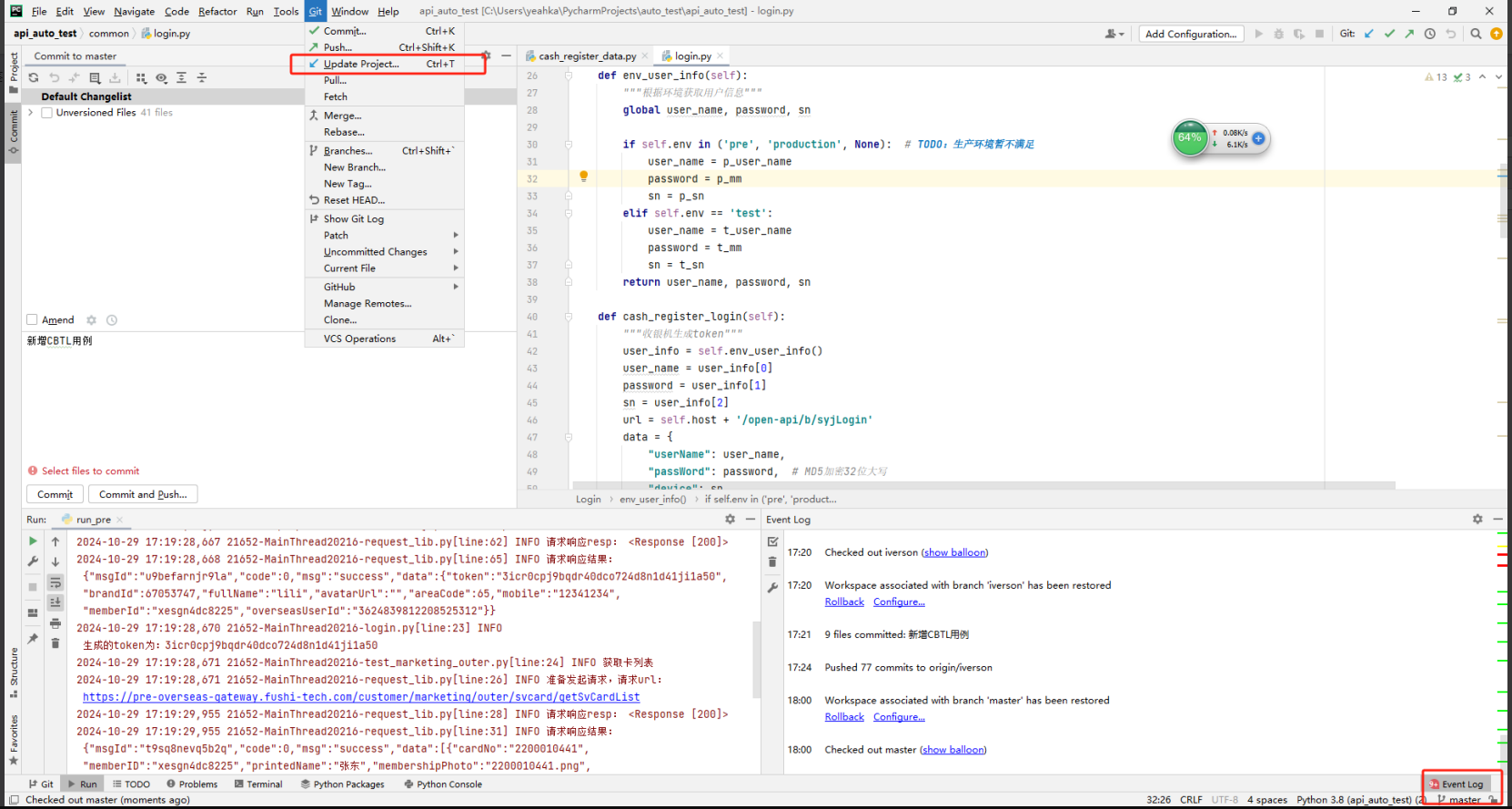Open Manage Remotes... in Git menu

(385, 303)
